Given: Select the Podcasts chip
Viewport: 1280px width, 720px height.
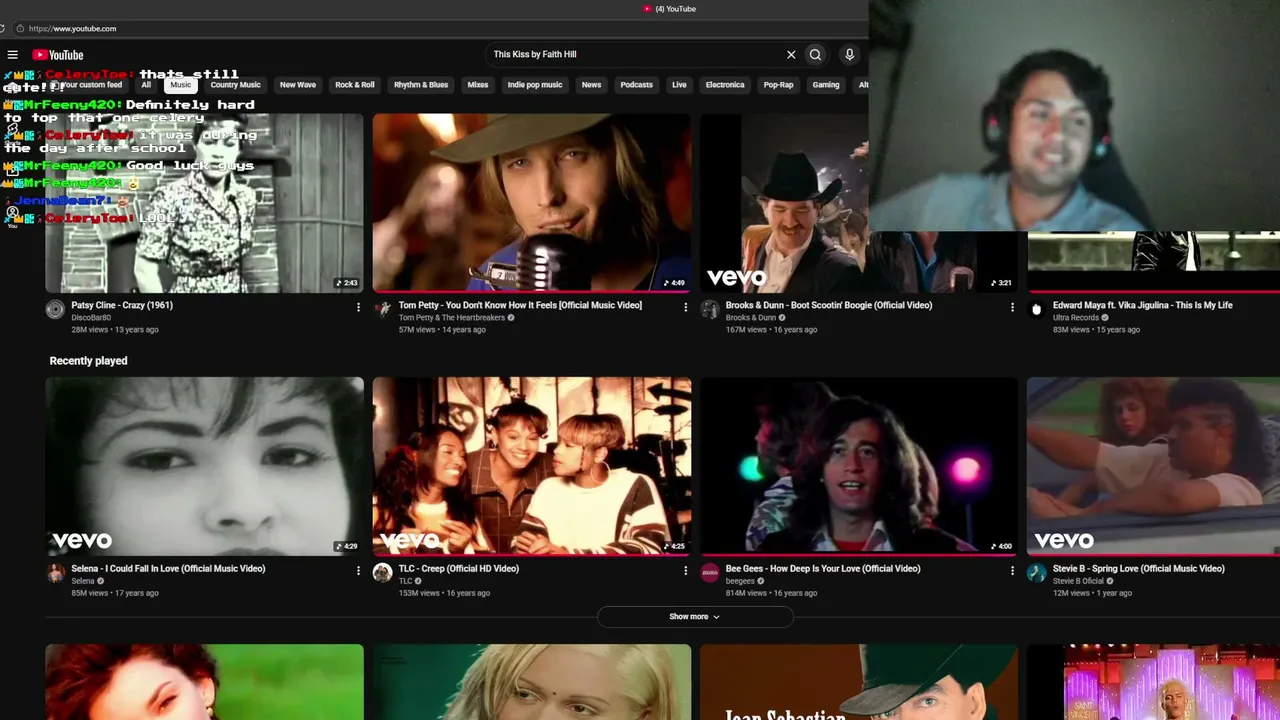Looking at the screenshot, I should pyautogui.click(x=636, y=85).
